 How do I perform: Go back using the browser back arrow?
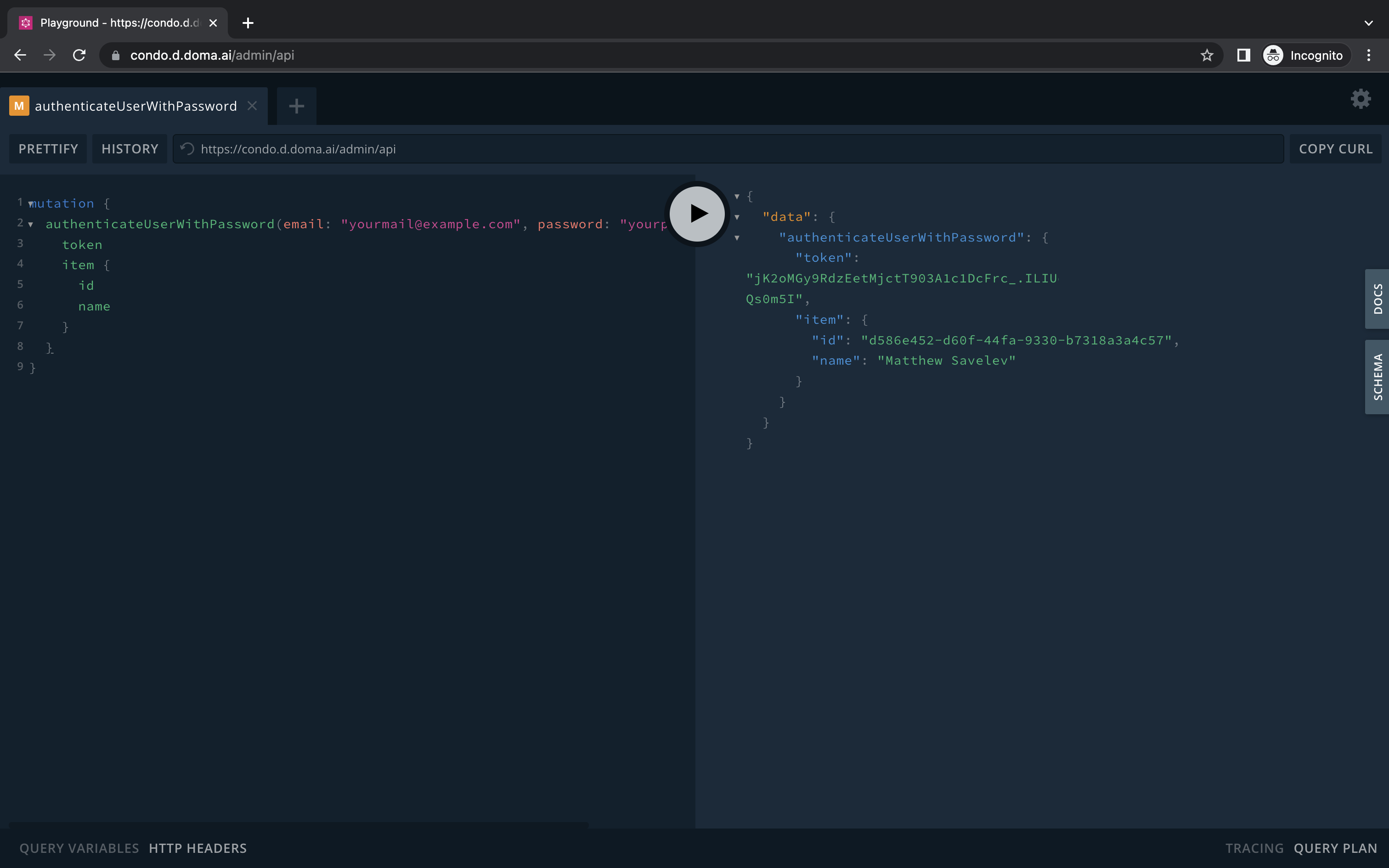21,55
